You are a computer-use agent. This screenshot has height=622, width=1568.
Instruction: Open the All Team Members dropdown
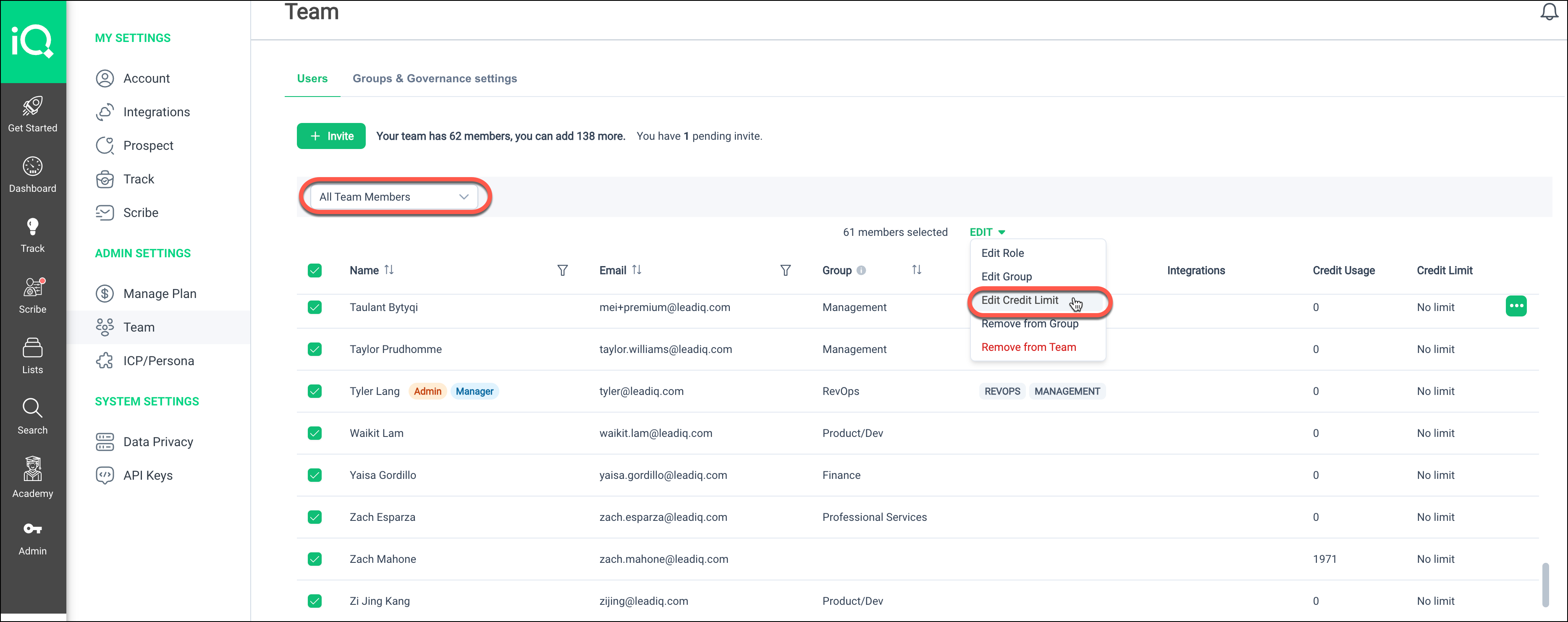tap(394, 196)
